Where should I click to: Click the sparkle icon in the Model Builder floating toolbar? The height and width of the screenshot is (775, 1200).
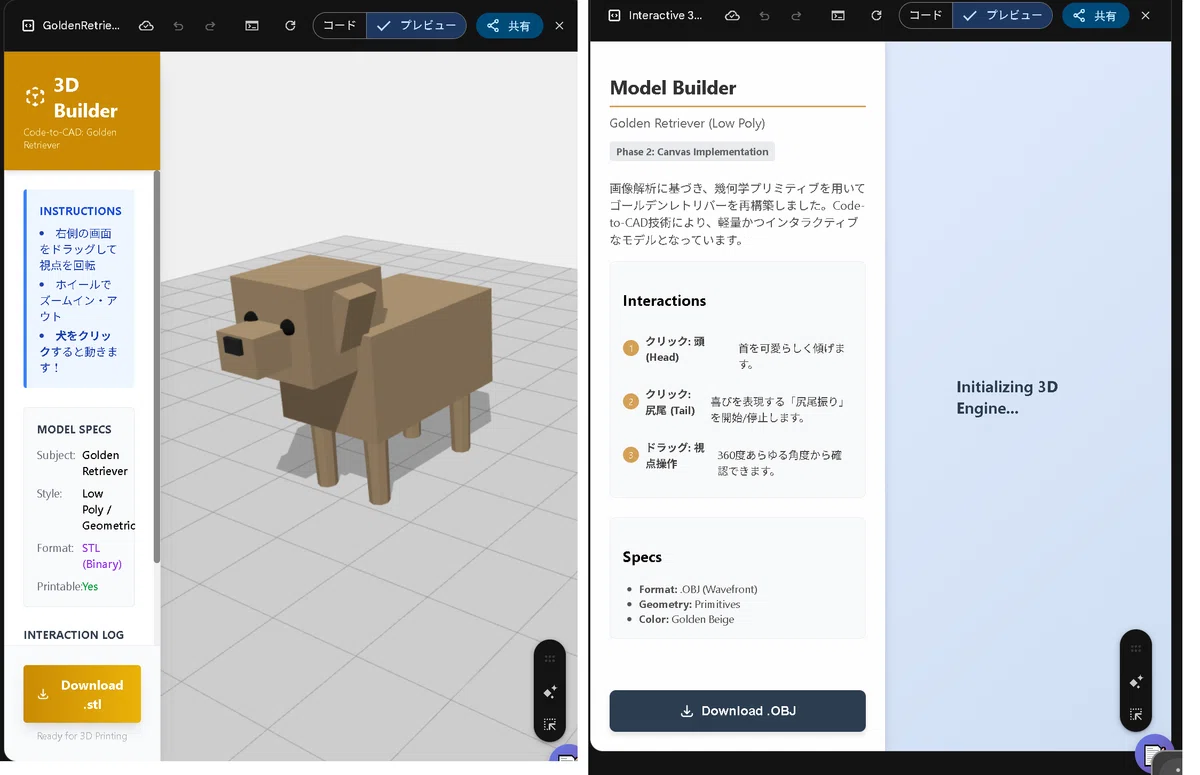1136,682
